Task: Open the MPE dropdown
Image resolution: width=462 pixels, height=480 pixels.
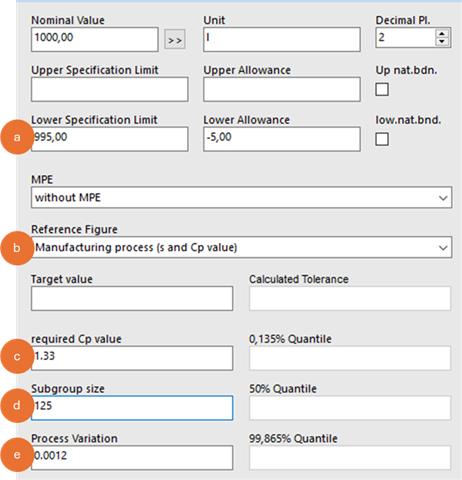Action: (241, 198)
